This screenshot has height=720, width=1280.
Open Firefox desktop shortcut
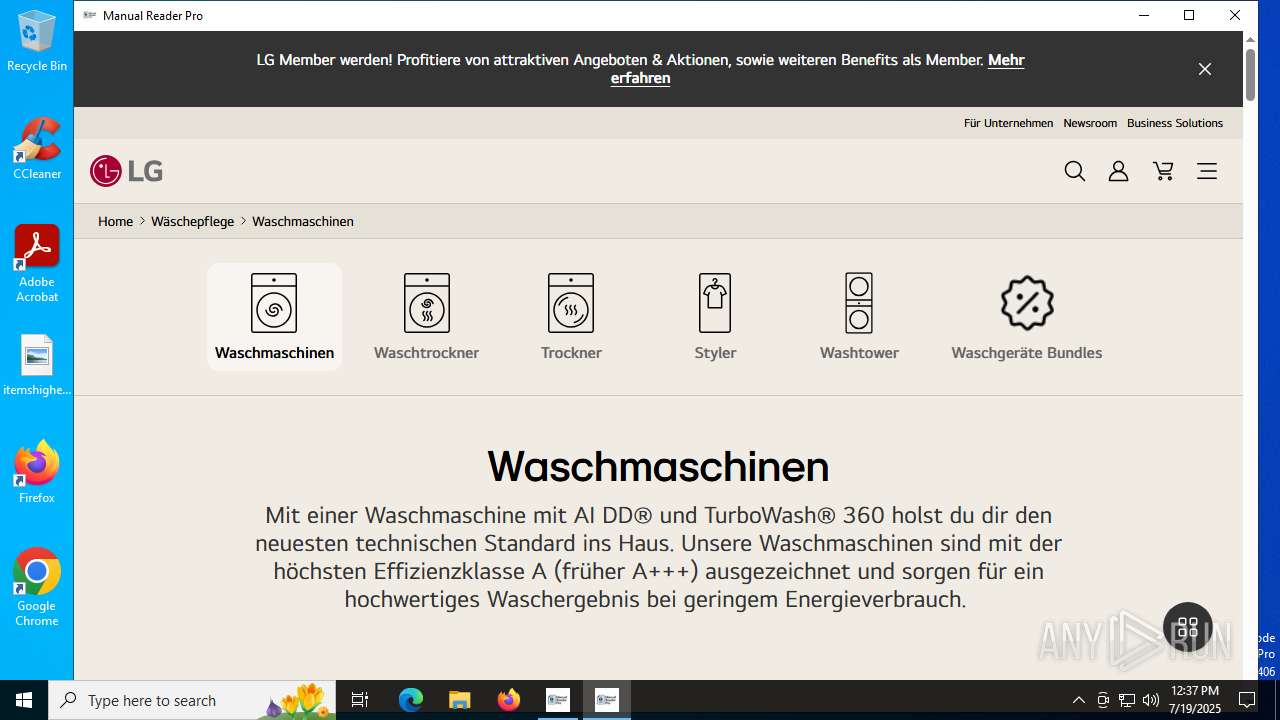(37, 473)
